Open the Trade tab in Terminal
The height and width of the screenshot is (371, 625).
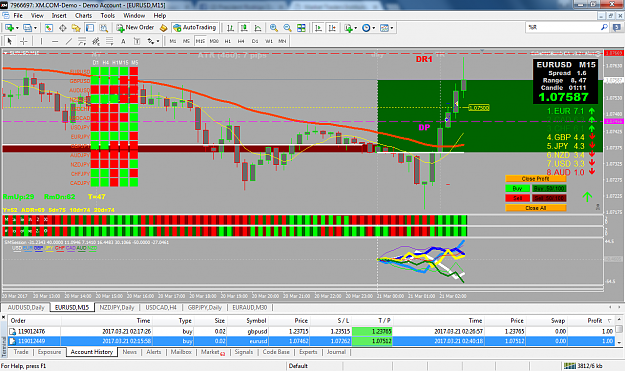click(x=21, y=352)
